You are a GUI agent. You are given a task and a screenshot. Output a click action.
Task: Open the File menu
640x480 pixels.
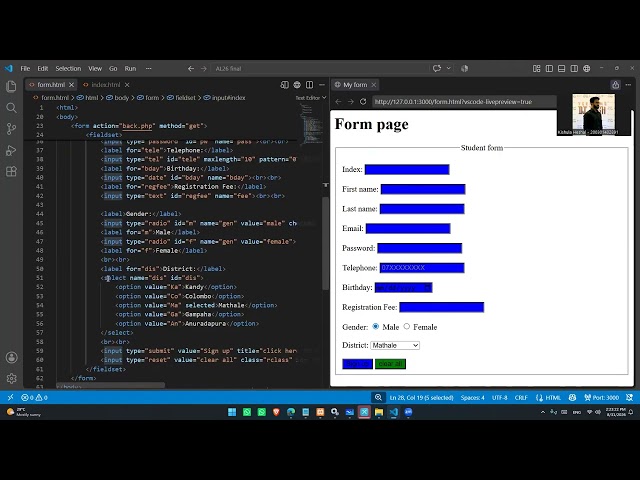tap(25, 69)
